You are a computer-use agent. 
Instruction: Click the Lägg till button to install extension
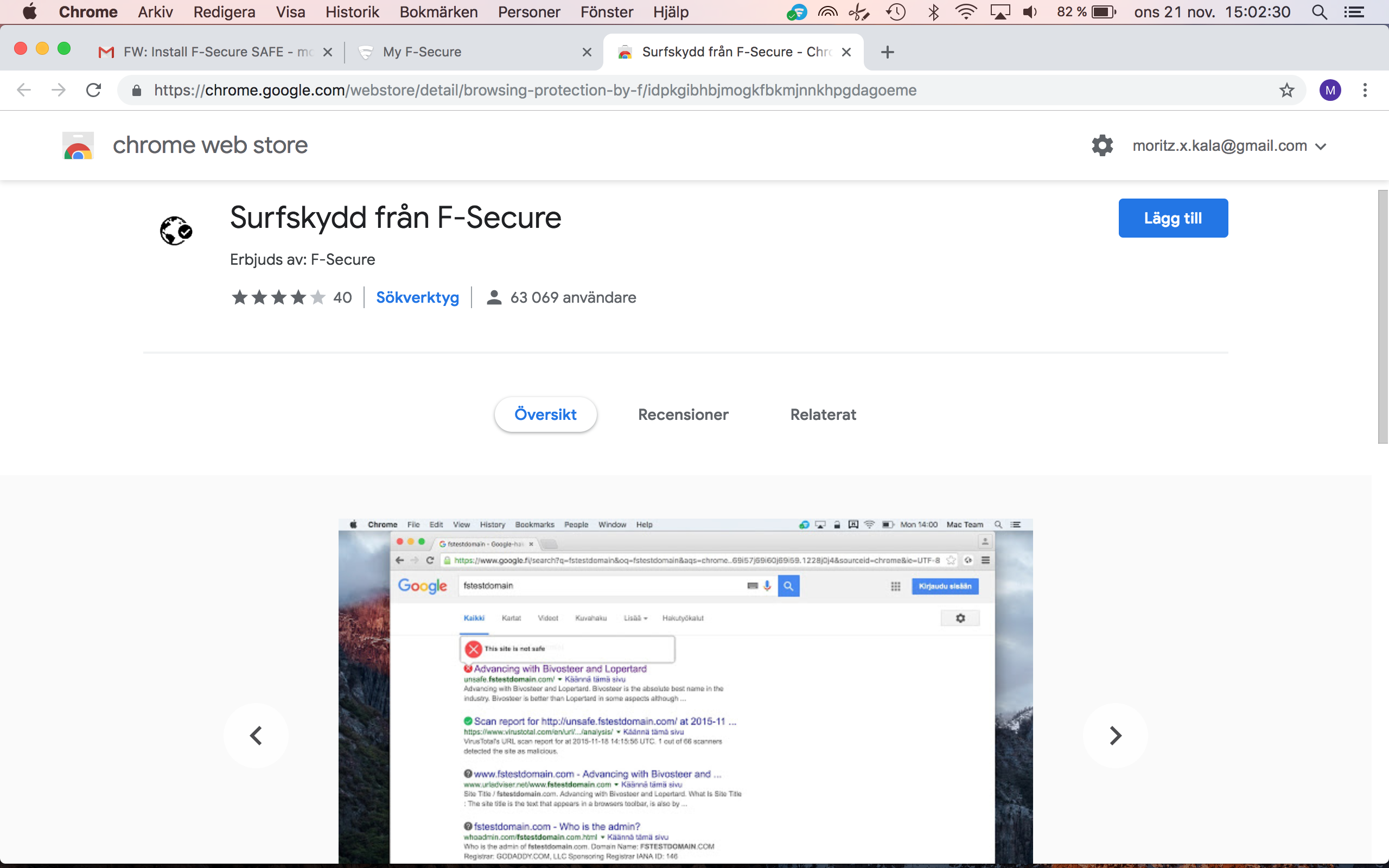[1172, 218]
